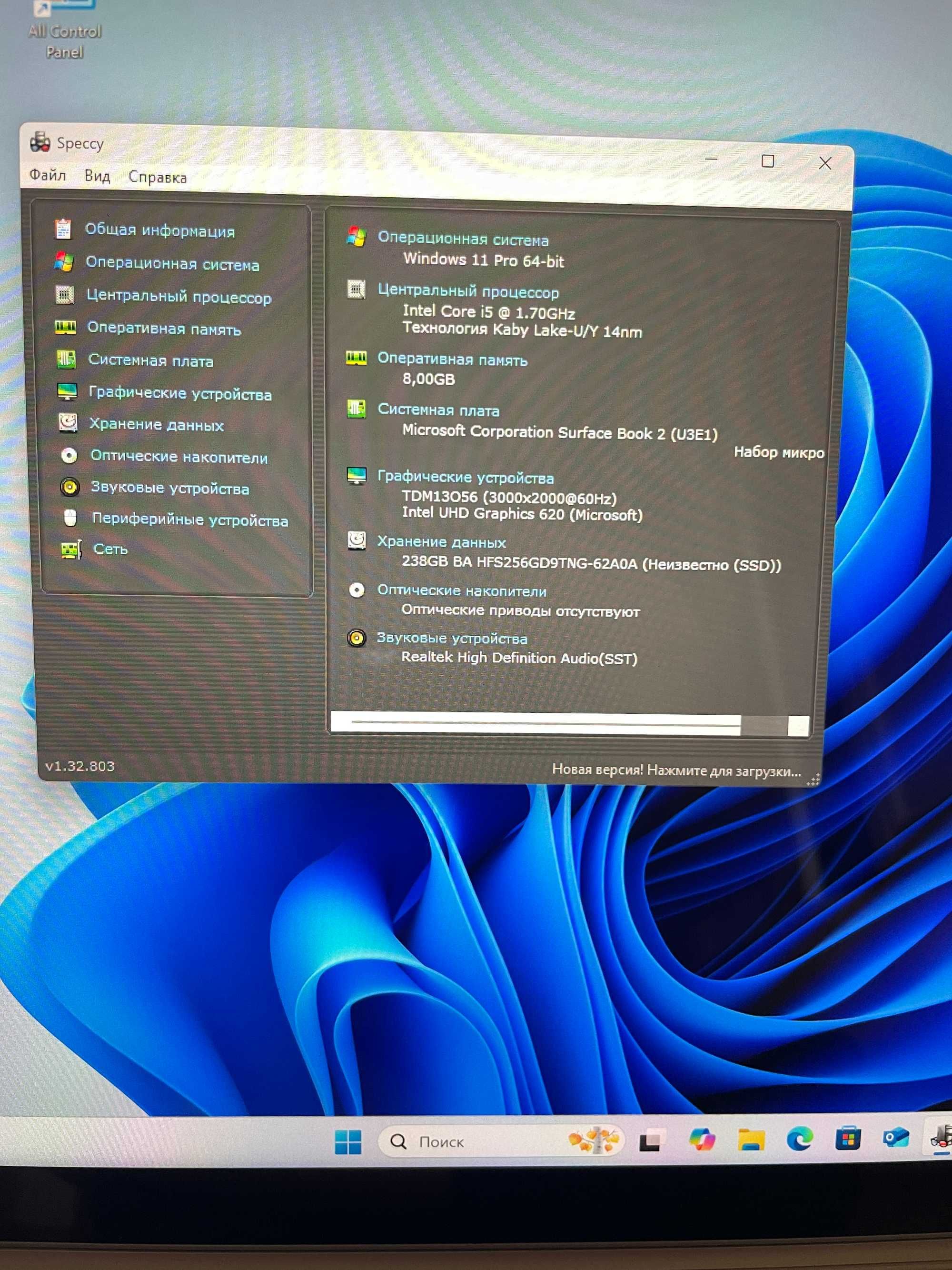952x1270 pixels.
Task: Open the Файл menu
Action: click(x=48, y=175)
